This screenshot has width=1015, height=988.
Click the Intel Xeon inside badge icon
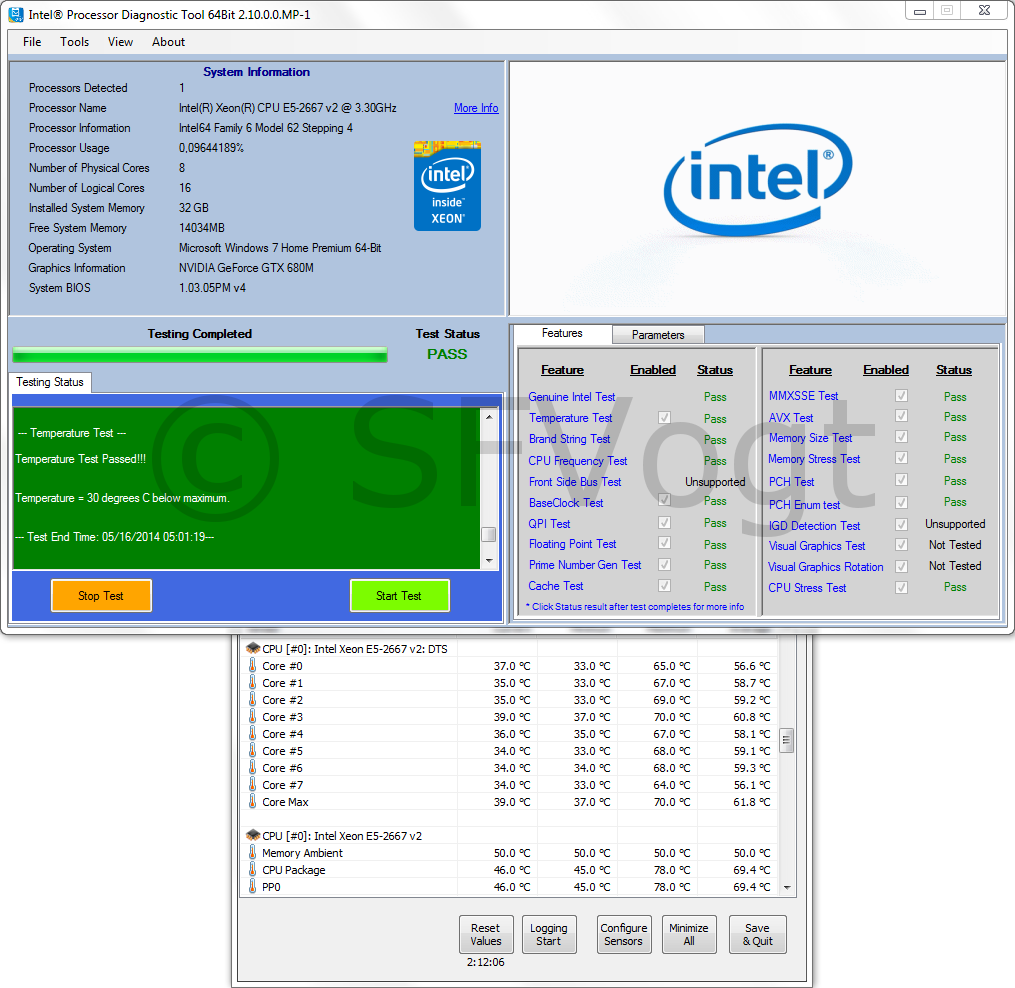point(447,185)
